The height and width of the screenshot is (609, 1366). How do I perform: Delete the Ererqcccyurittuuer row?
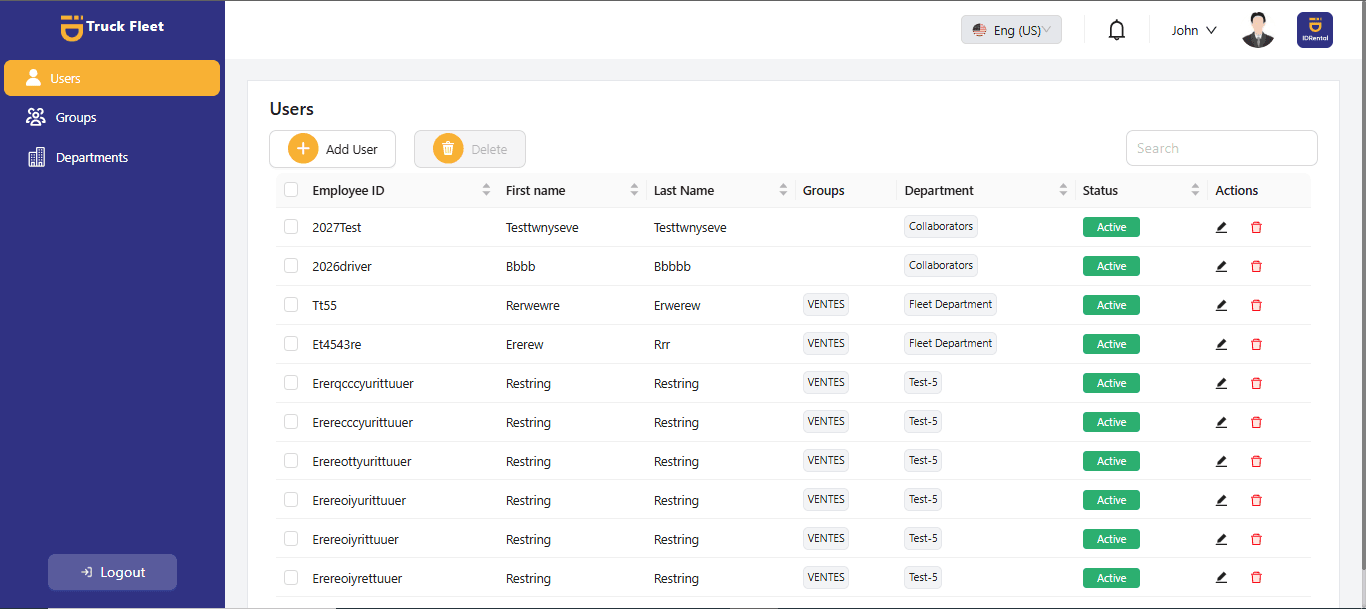click(x=1256, y=383)
